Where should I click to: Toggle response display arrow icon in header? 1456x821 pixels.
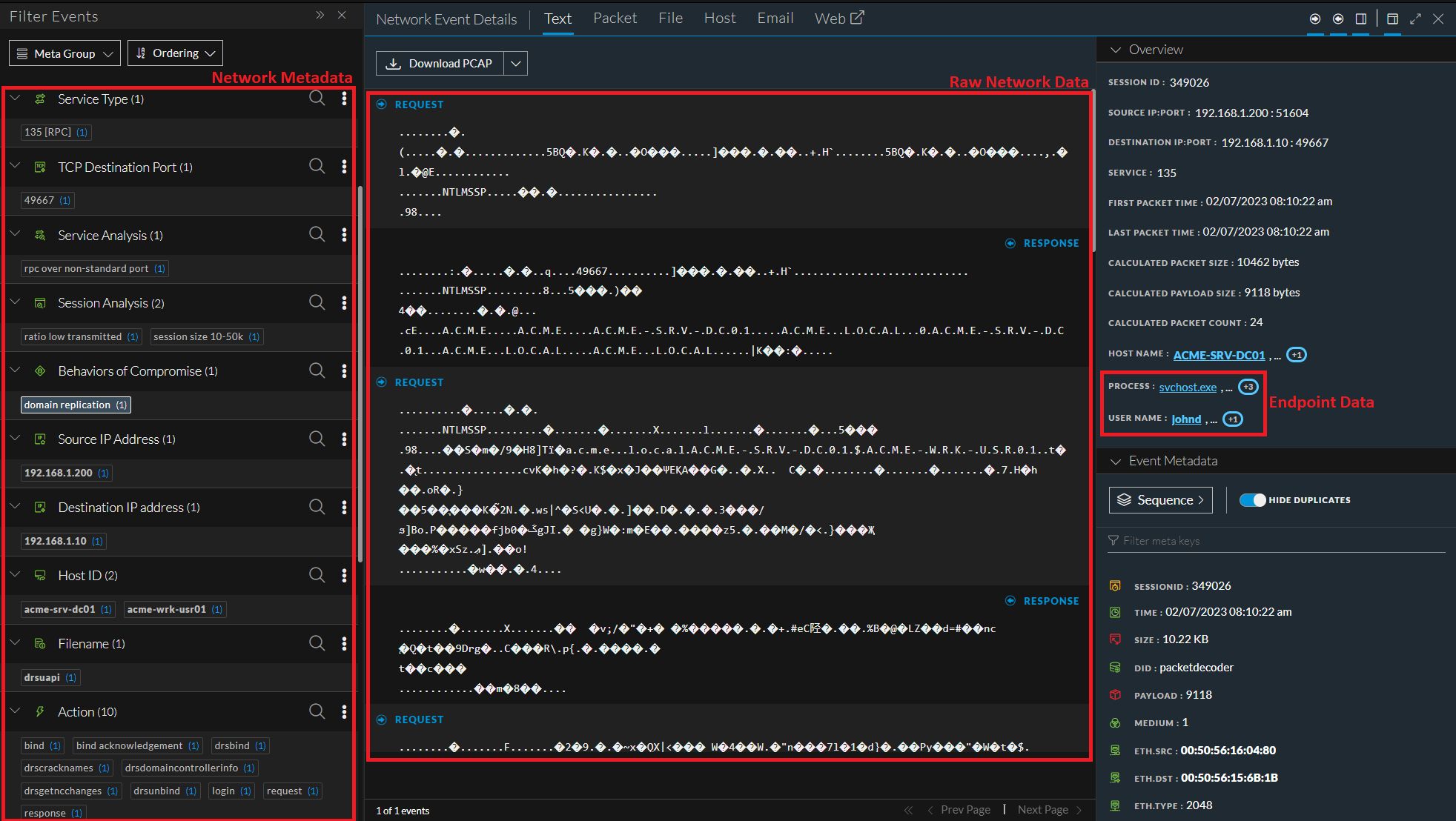click(1338, 19)
